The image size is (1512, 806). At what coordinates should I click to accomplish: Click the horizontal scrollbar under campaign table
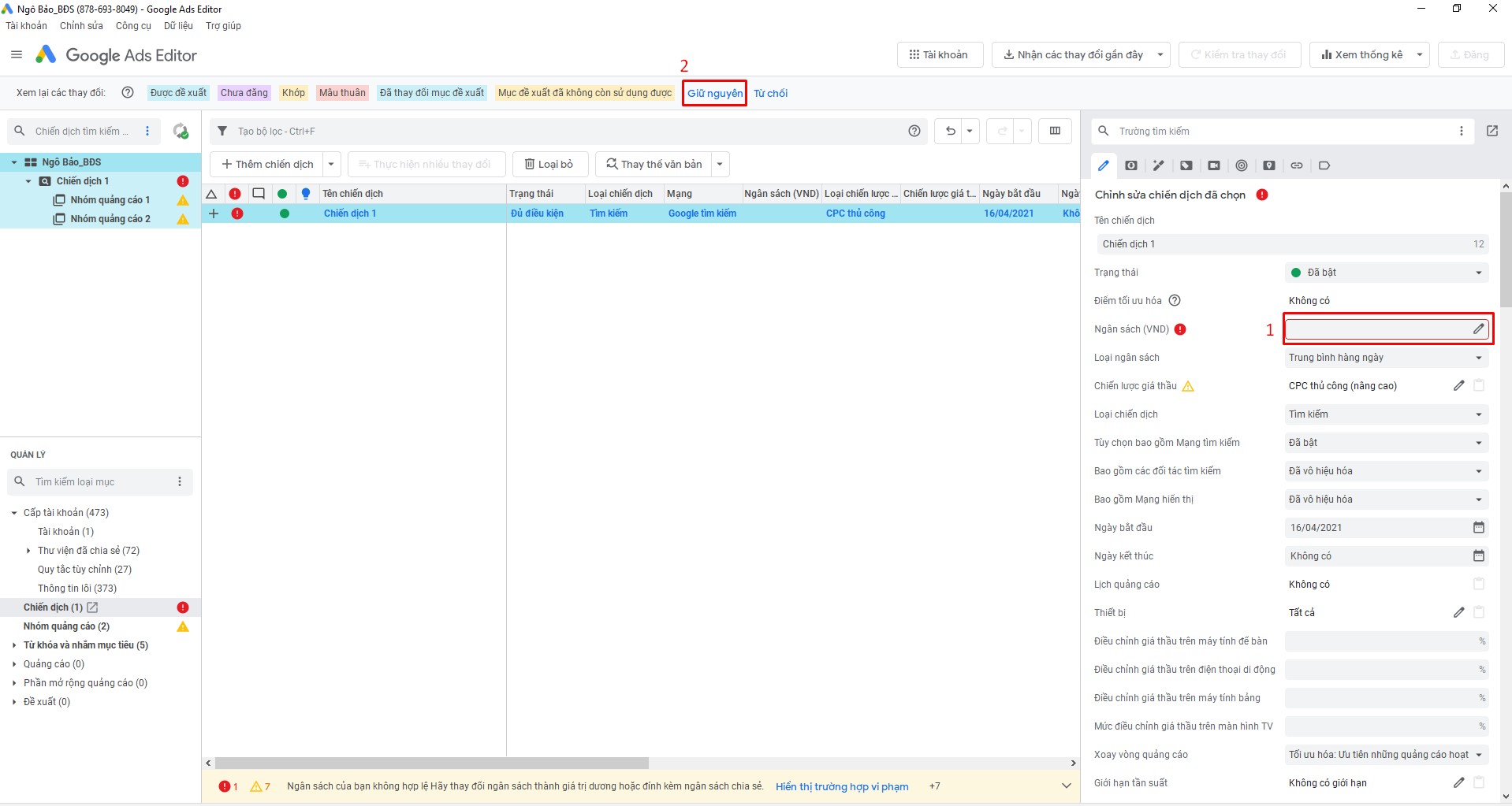(x=431, y=763)
